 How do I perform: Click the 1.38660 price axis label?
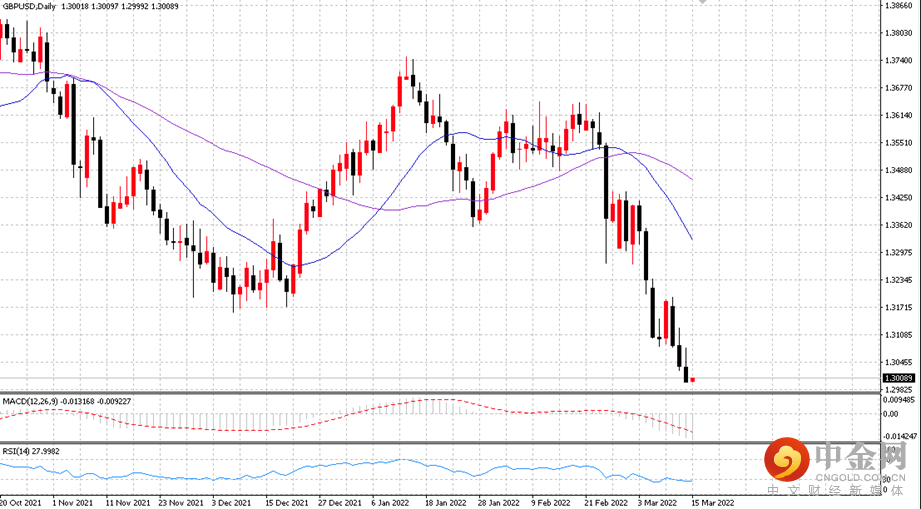pyautogui.click(x=899, y=5)
